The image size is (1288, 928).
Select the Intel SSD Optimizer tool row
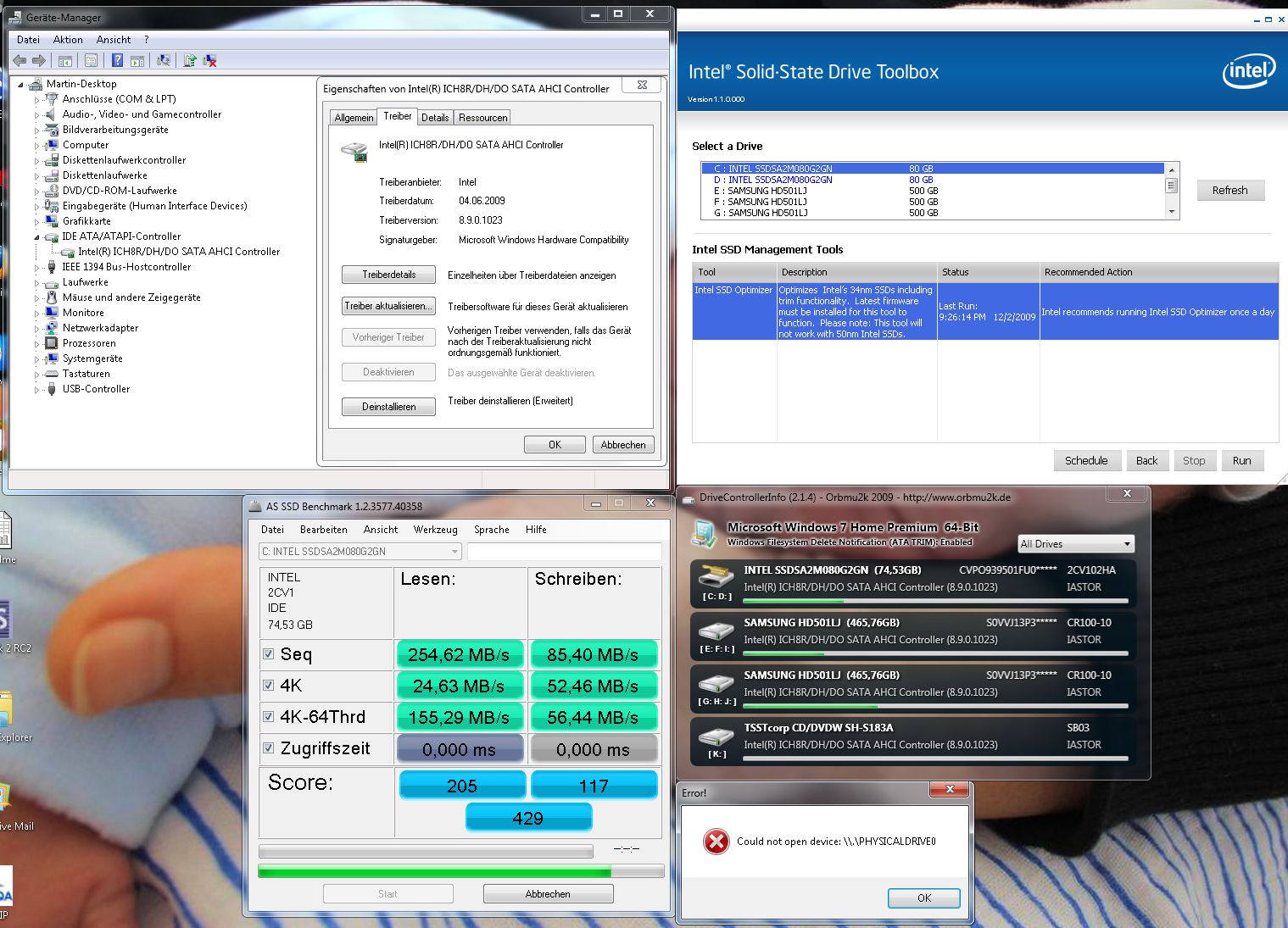pyautogui.click(x=985, y=312)
